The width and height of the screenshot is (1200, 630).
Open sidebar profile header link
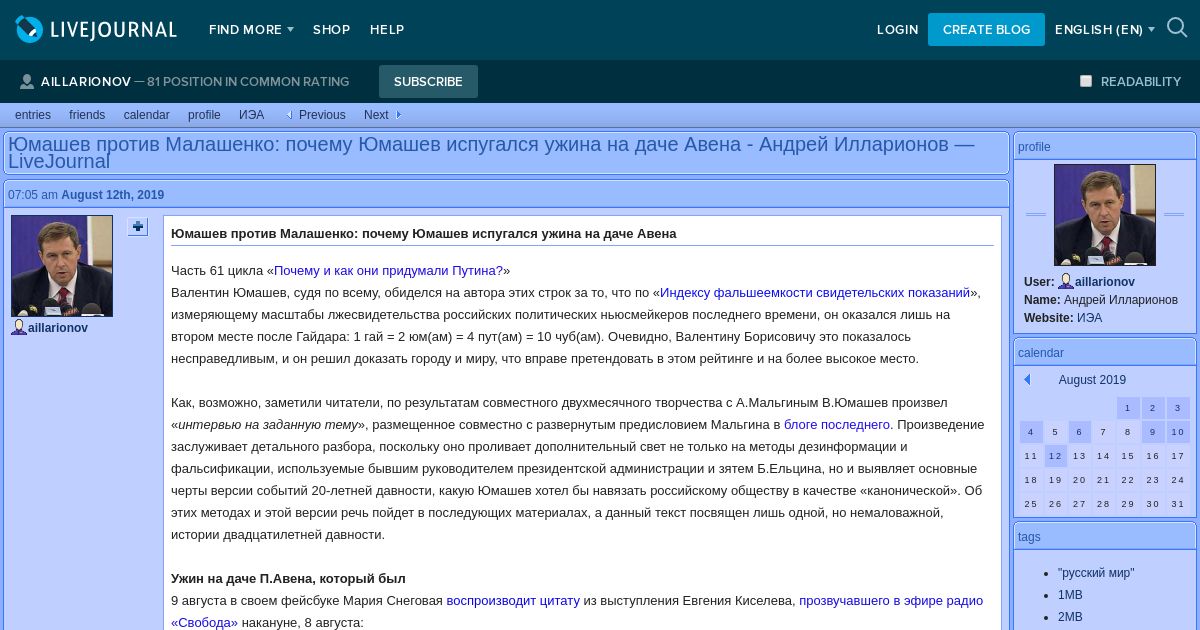(1034, 147)
